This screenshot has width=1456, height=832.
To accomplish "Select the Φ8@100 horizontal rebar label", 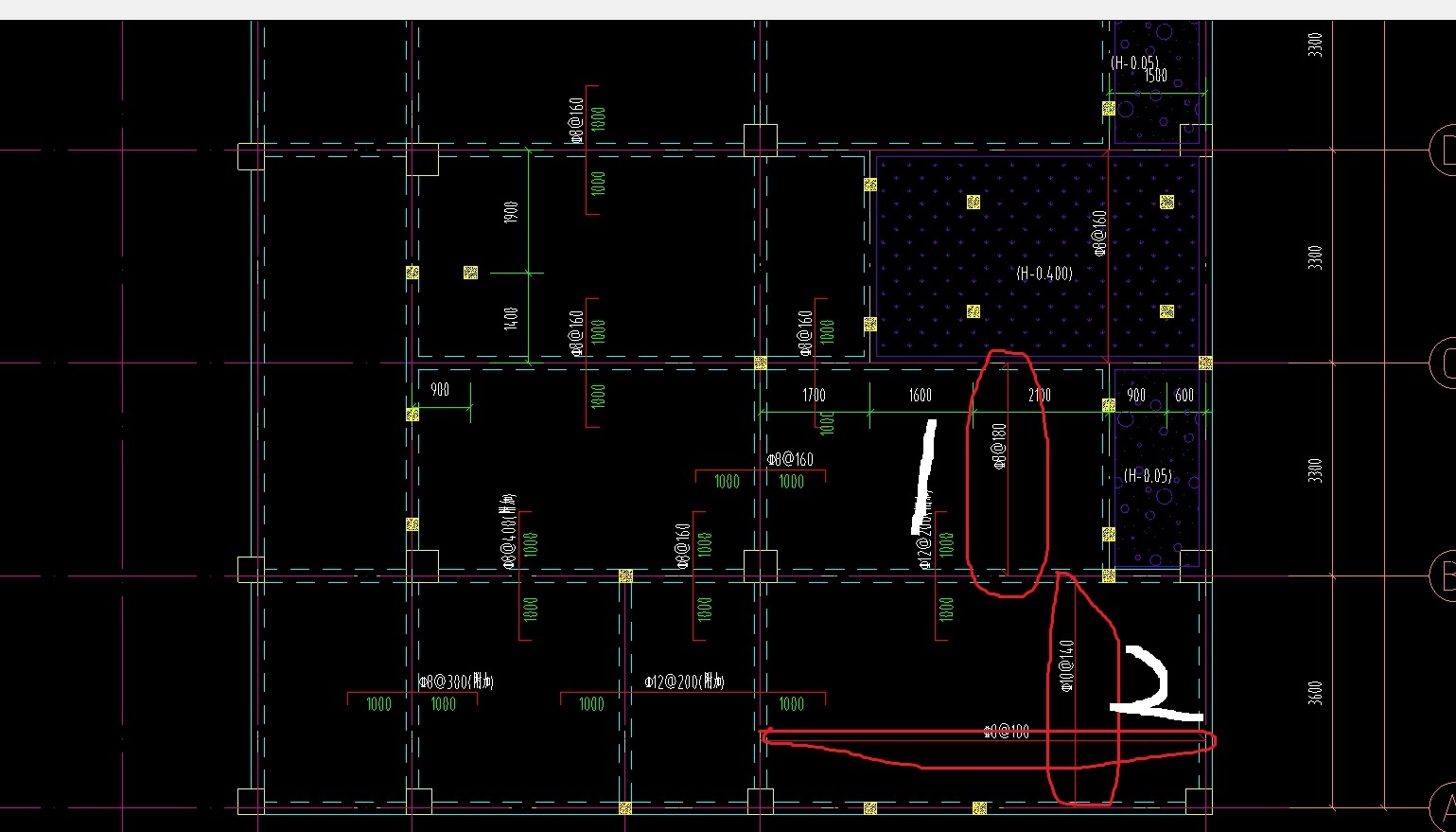I will [1006, 732].
